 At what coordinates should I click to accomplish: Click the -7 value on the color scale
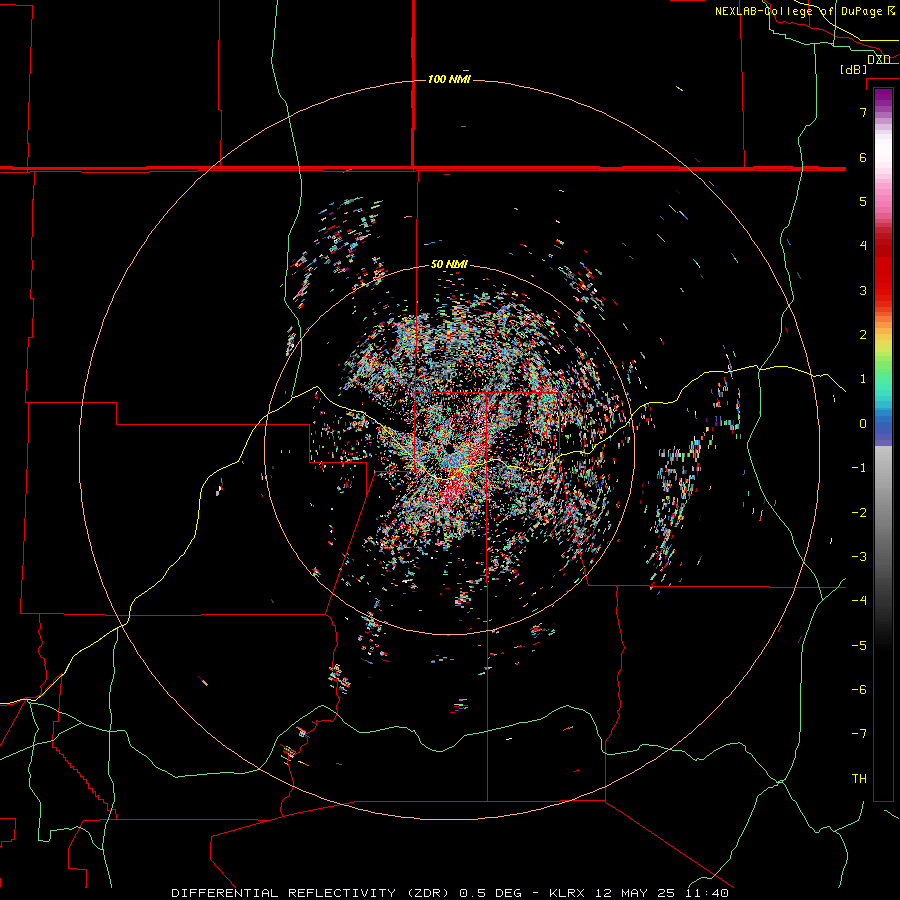tap(859, 734)
